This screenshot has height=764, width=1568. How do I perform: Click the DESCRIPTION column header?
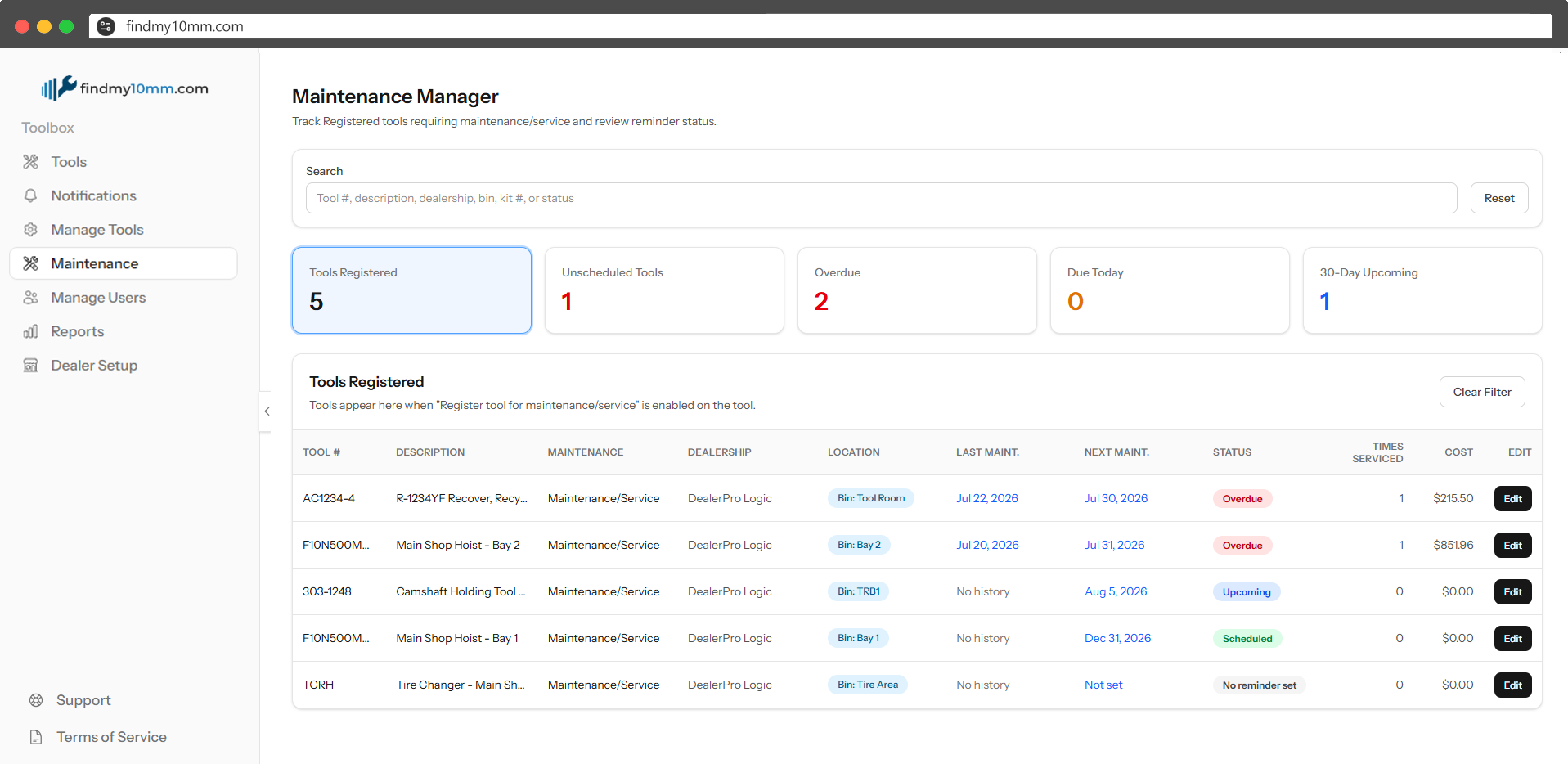430,452
